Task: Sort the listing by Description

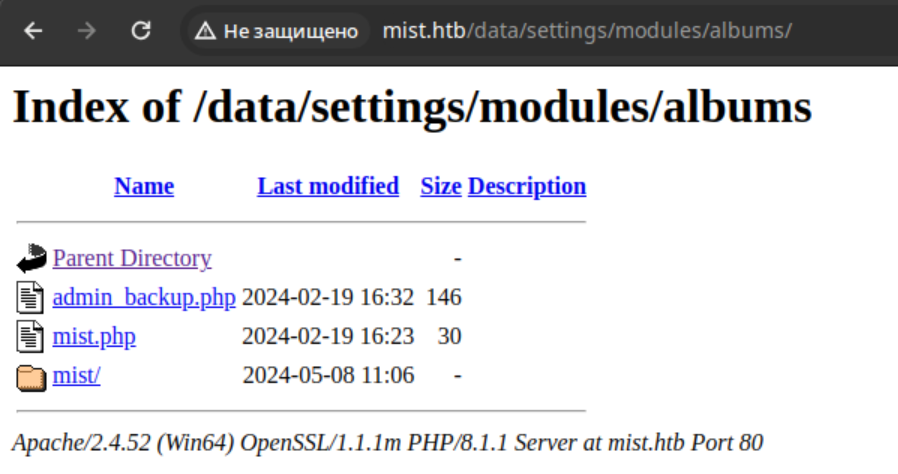Action: pos(527,187)
